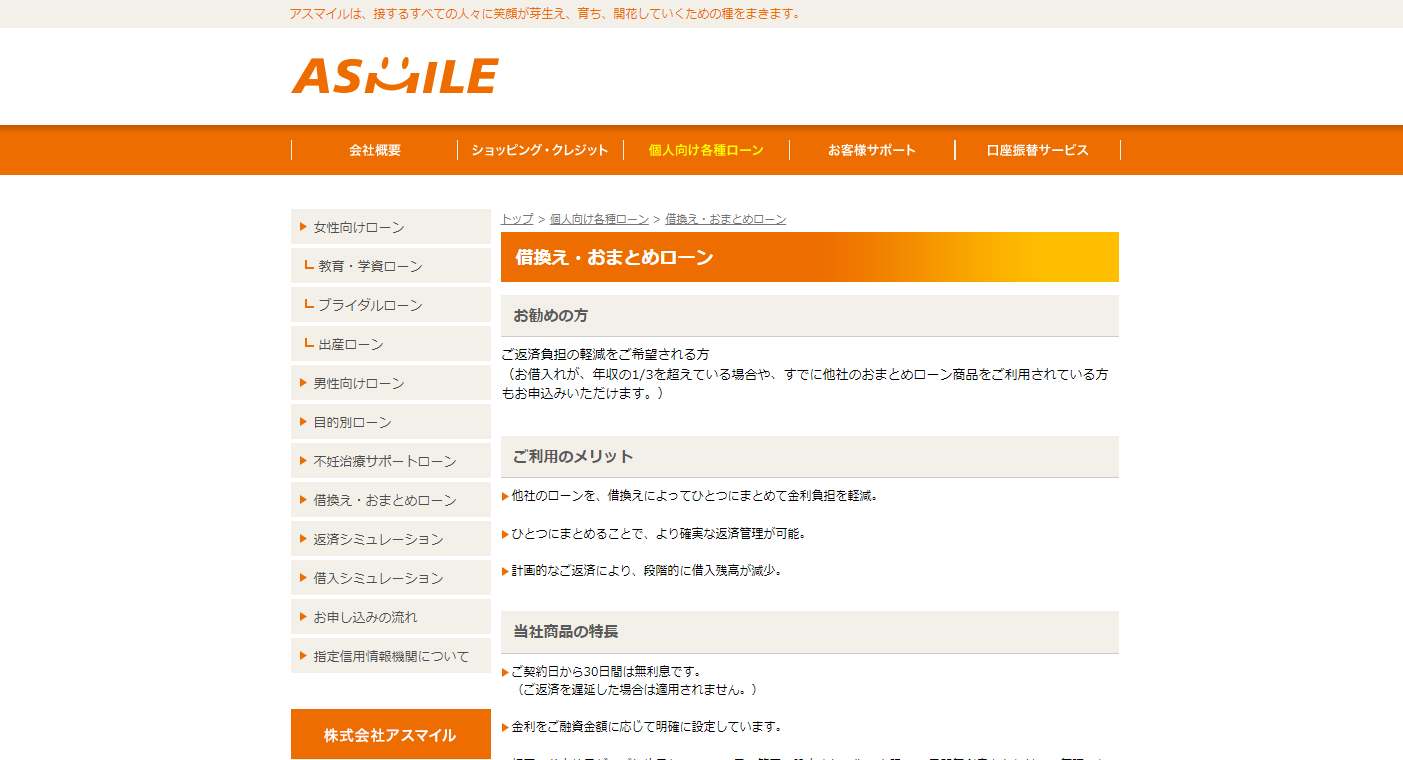The width and height of the screenshot is (1403, 760).
Task: Open 返済シミュレーション sidebar link
Action: (391, 539)
